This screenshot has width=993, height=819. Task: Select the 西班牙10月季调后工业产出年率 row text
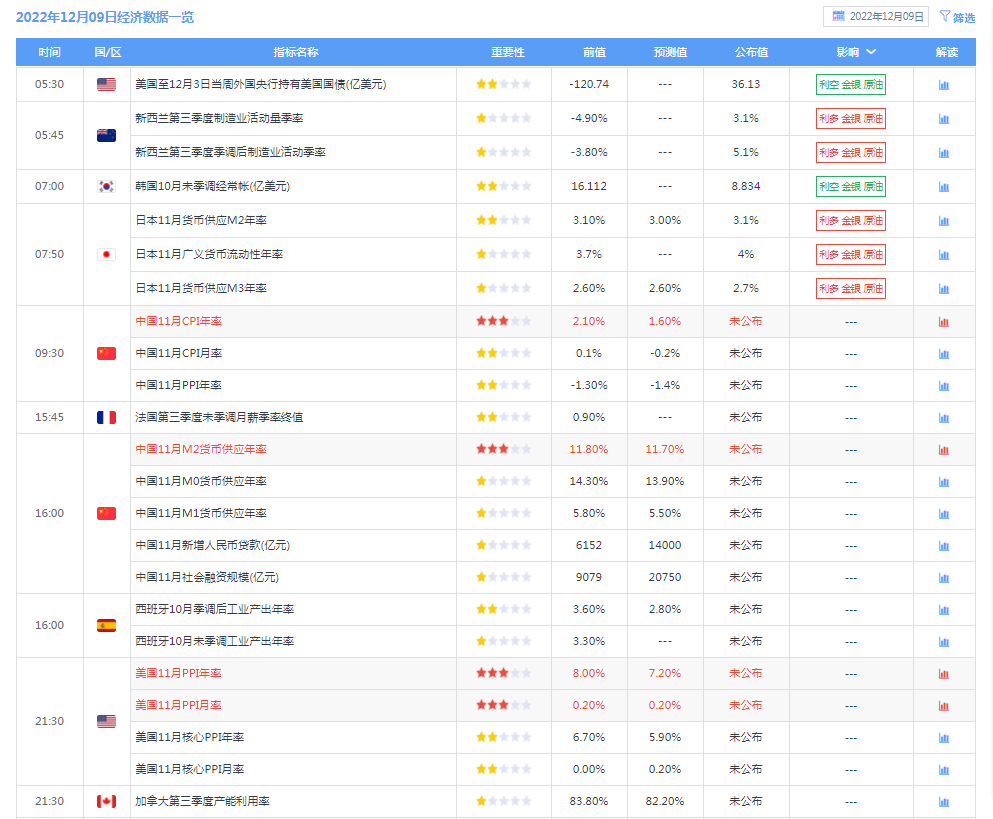214,609
